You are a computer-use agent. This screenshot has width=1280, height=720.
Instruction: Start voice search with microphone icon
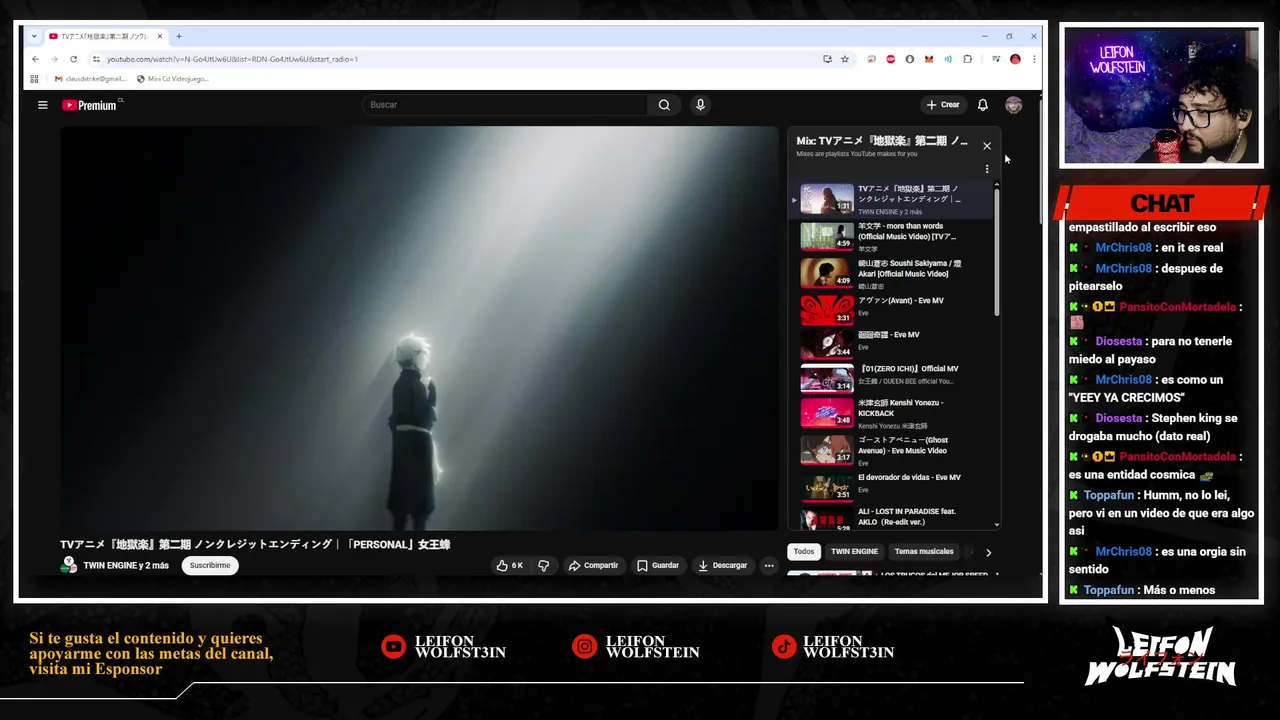point(700,105)
